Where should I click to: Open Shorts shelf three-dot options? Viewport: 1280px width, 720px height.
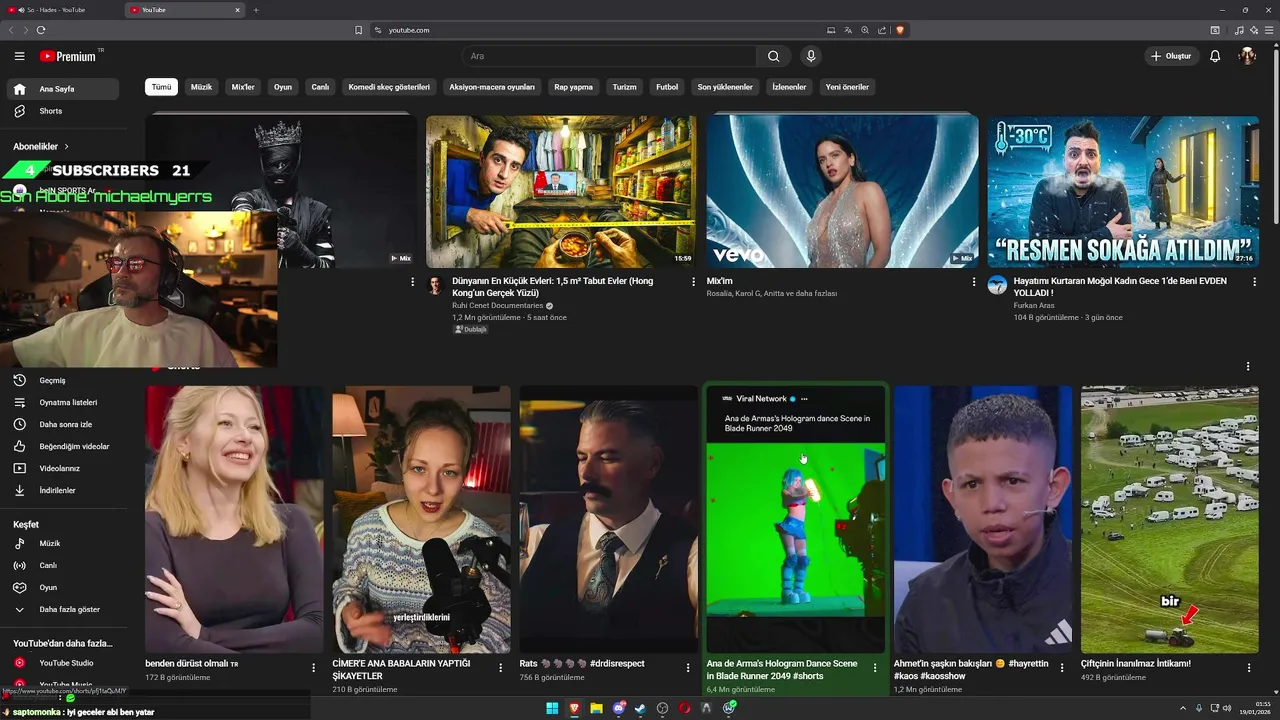pos(1248,367)
